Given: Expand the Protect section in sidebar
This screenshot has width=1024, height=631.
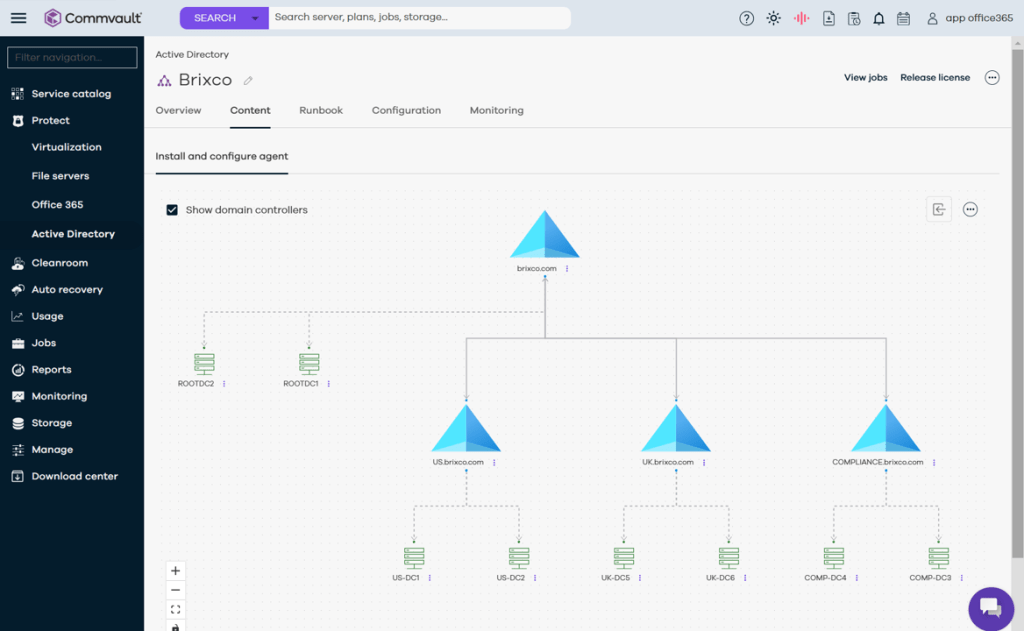Looking at the screenshot, I should 50,120.
